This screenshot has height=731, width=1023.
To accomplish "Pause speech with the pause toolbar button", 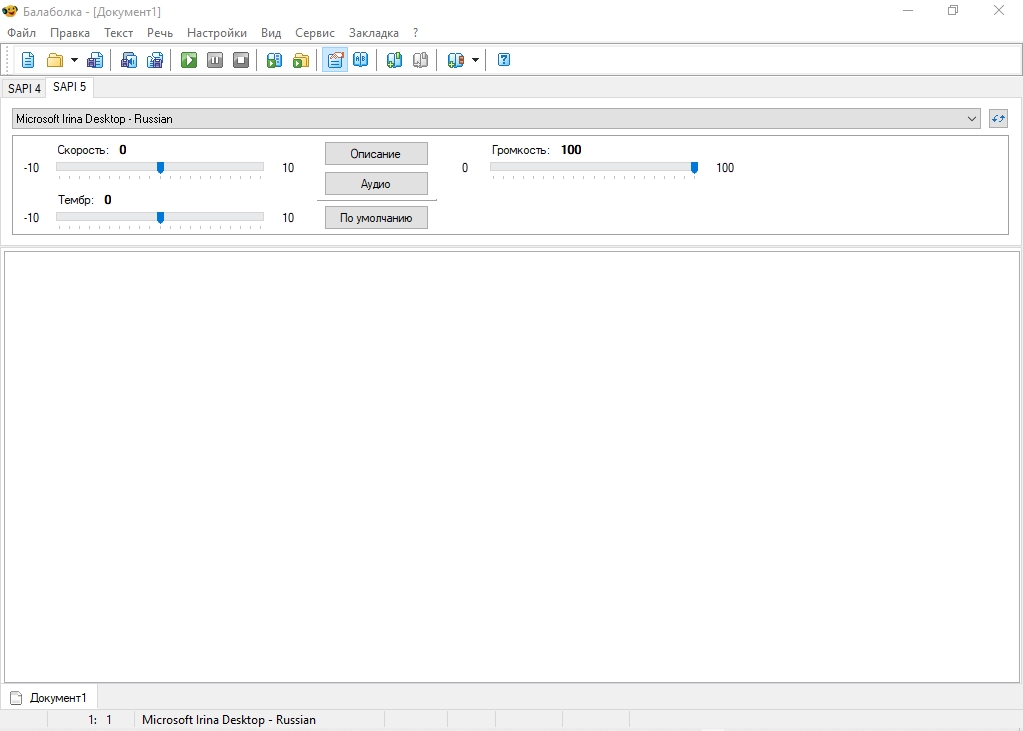I will pyautogui.click(x=215, y=60).
